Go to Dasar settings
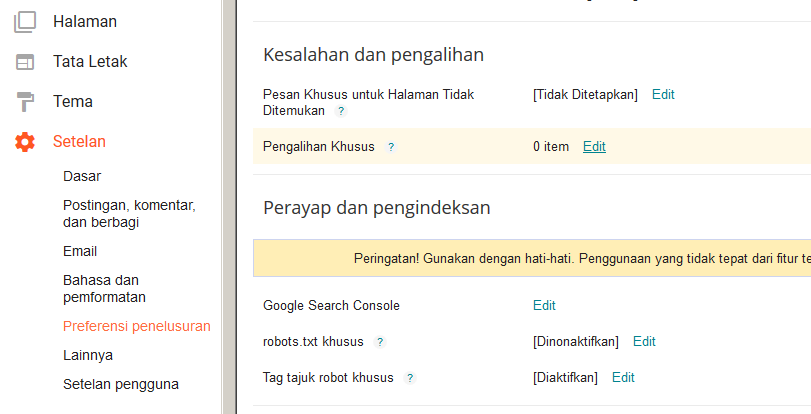Viewport: 811px width, 414px height. (82, 176)
